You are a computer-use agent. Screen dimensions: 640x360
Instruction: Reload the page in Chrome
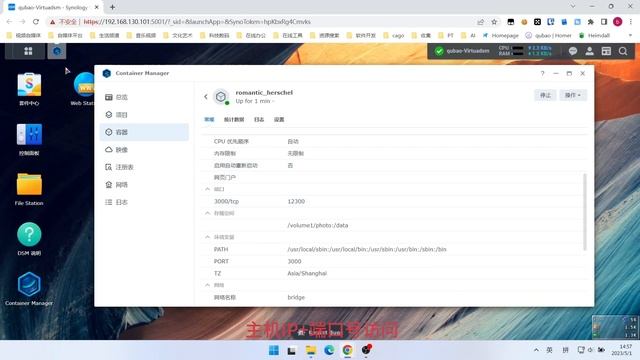coord(36,22)
